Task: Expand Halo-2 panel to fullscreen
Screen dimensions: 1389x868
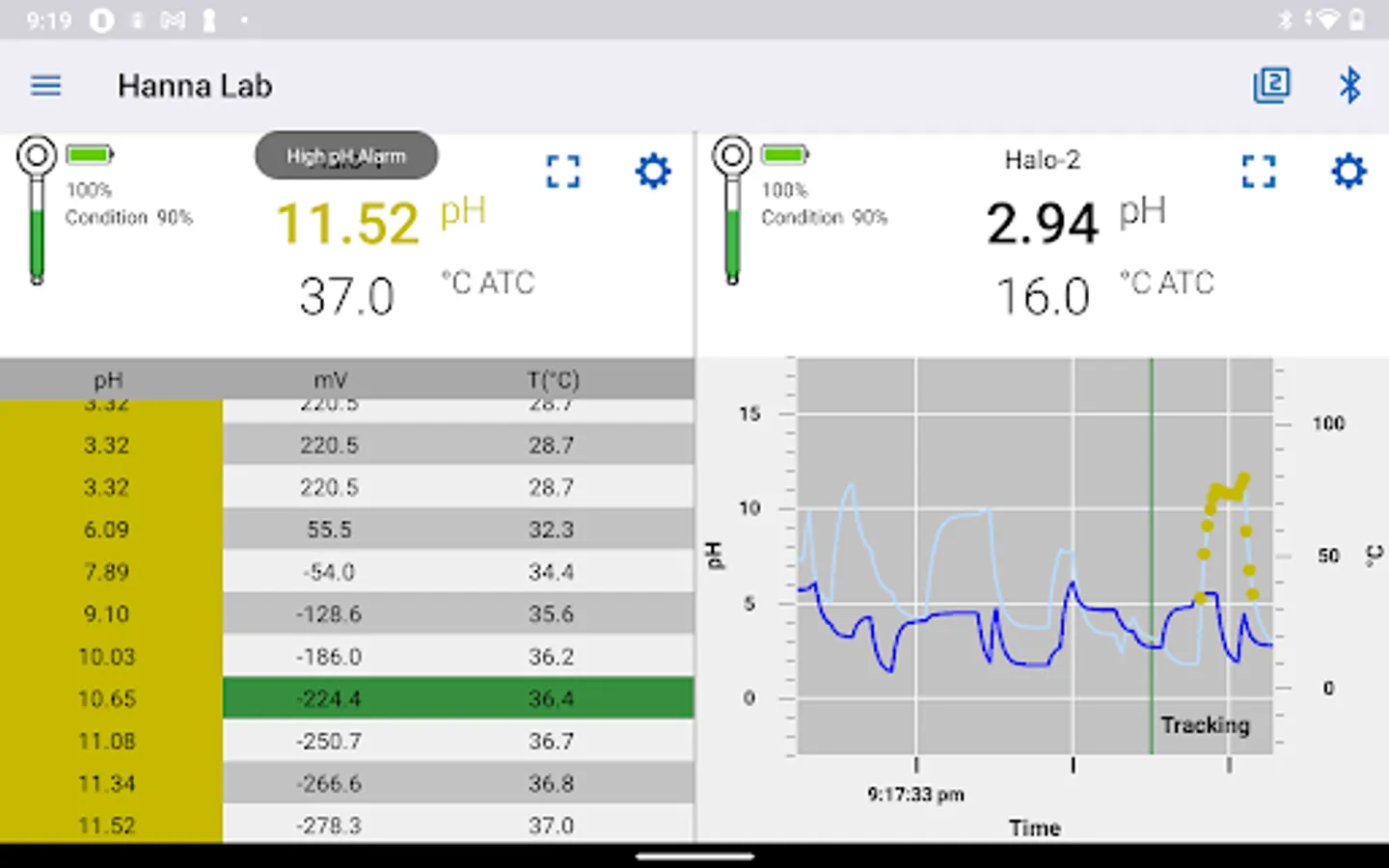Action: click(x=1259, y=172)
